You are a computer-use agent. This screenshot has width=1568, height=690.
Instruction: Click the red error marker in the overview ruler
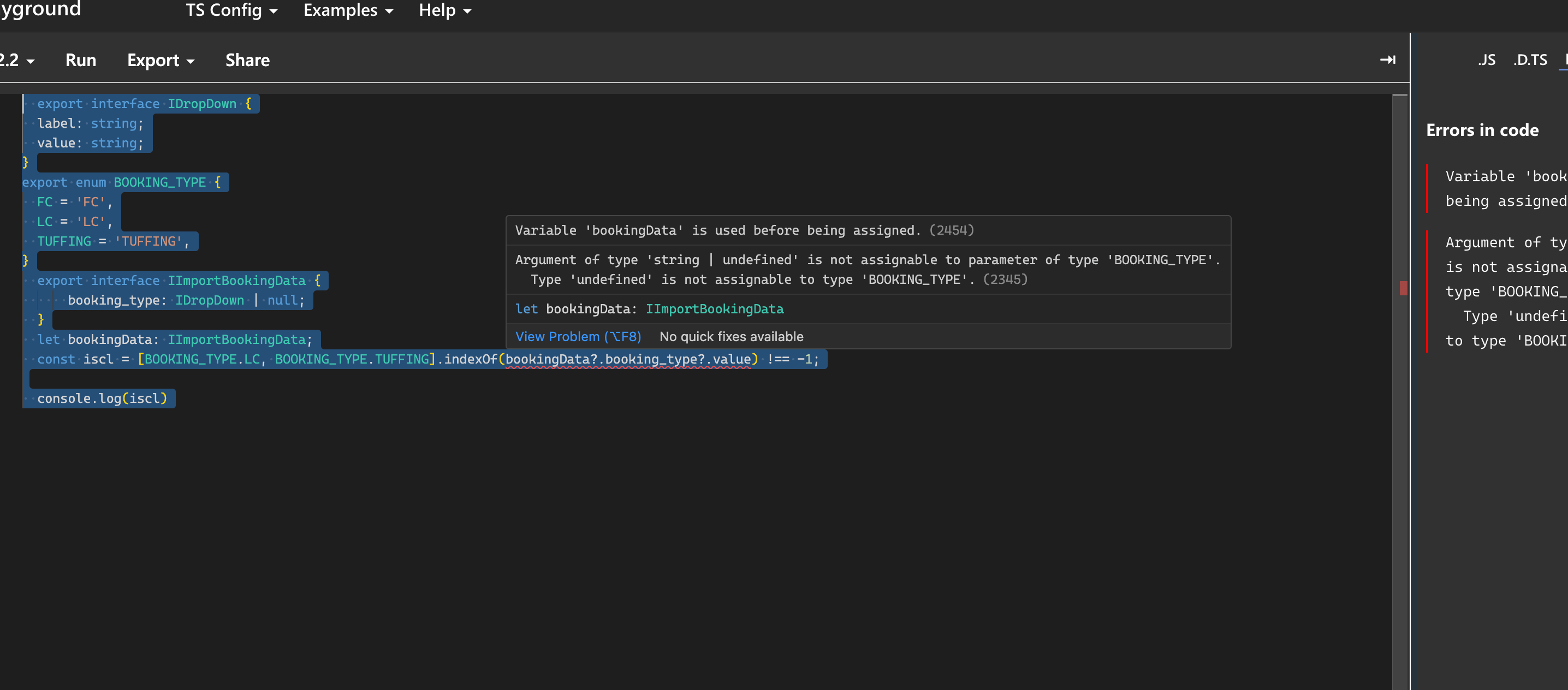1403,288
